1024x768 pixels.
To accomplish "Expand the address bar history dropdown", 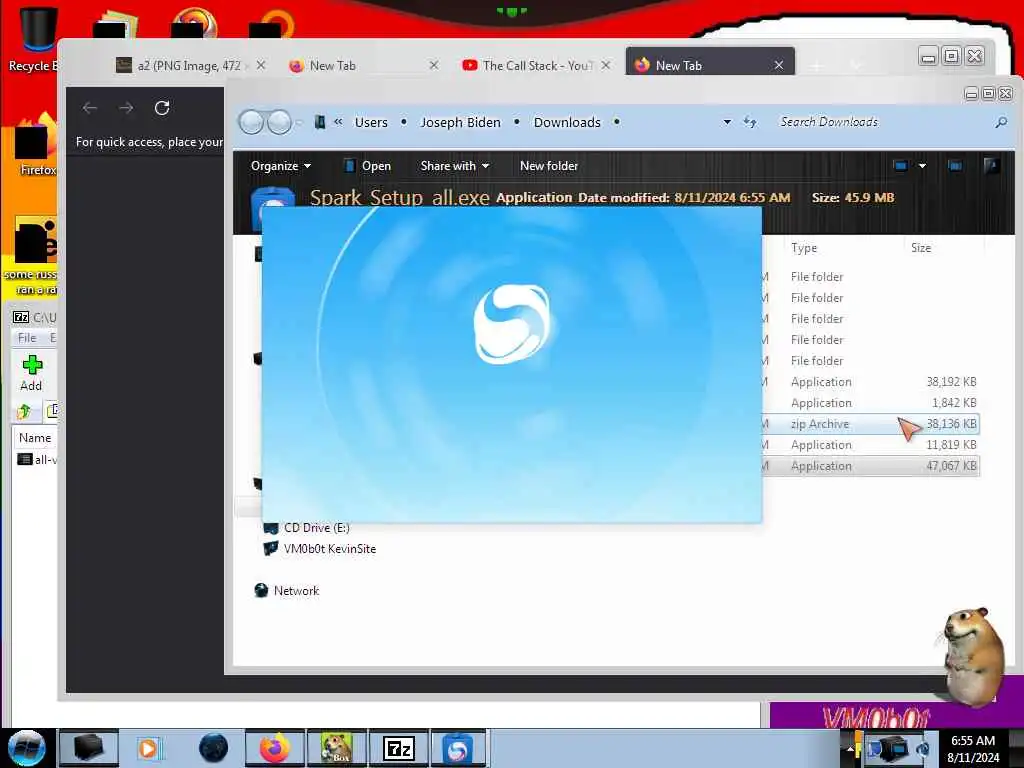I will [x=727, y=122].
